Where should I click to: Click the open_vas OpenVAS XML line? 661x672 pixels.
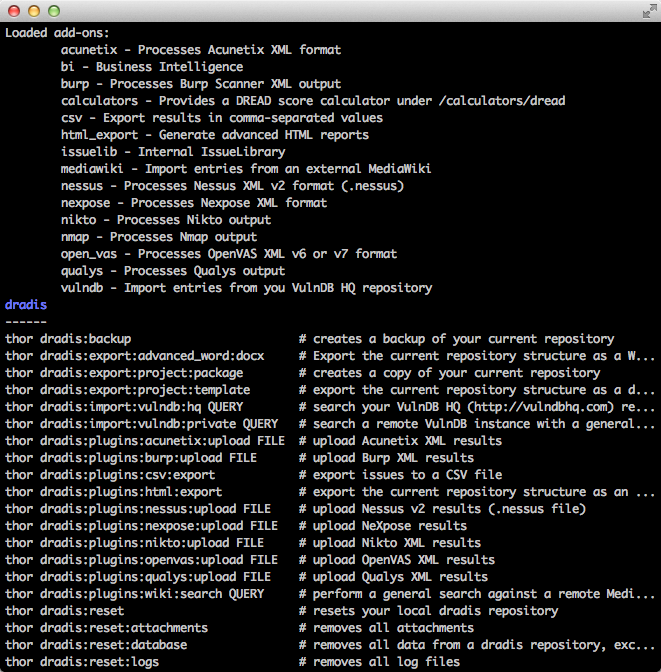coord(229,254)
